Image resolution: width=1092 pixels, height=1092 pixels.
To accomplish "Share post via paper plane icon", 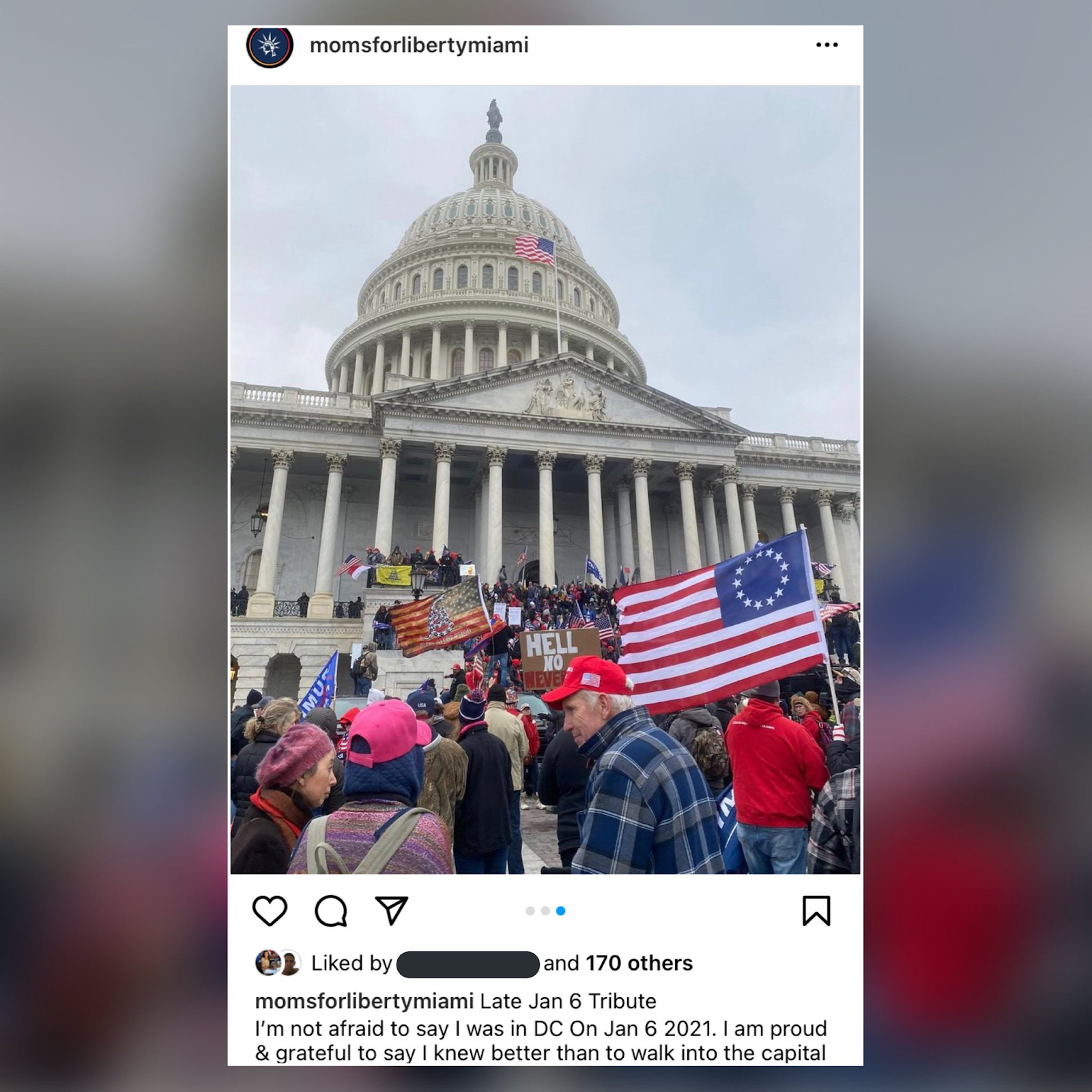I will 392,910.
